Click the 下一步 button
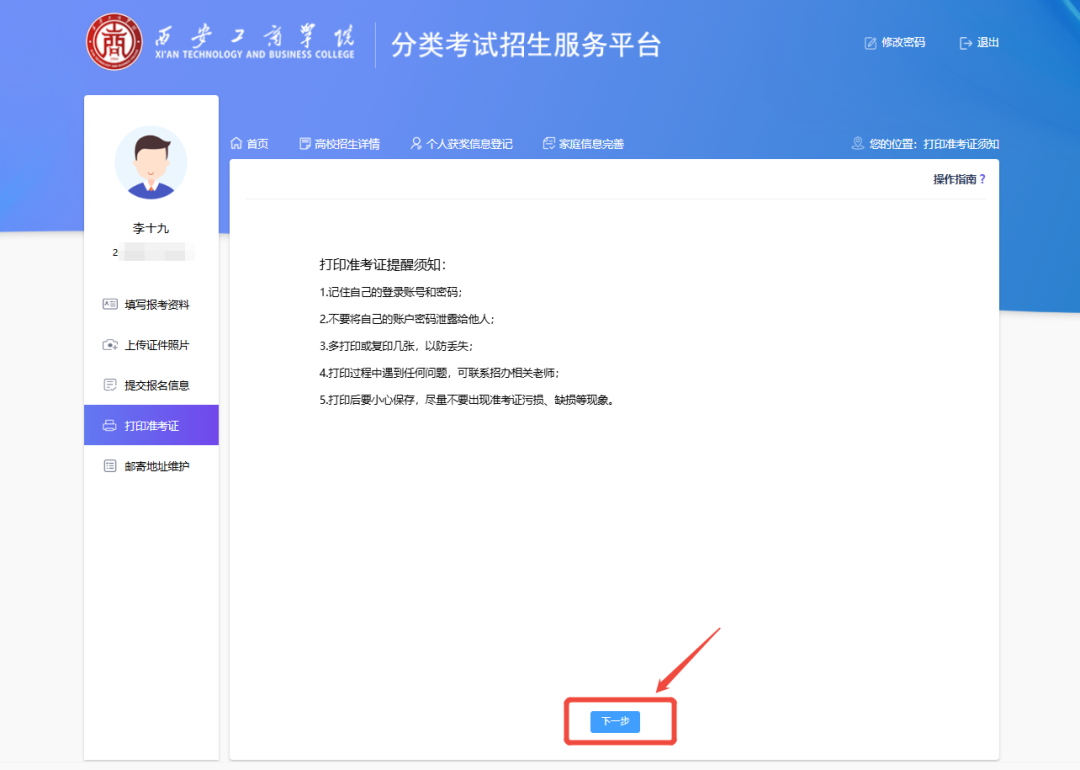Screen dimensions: 1080x770 614,721
